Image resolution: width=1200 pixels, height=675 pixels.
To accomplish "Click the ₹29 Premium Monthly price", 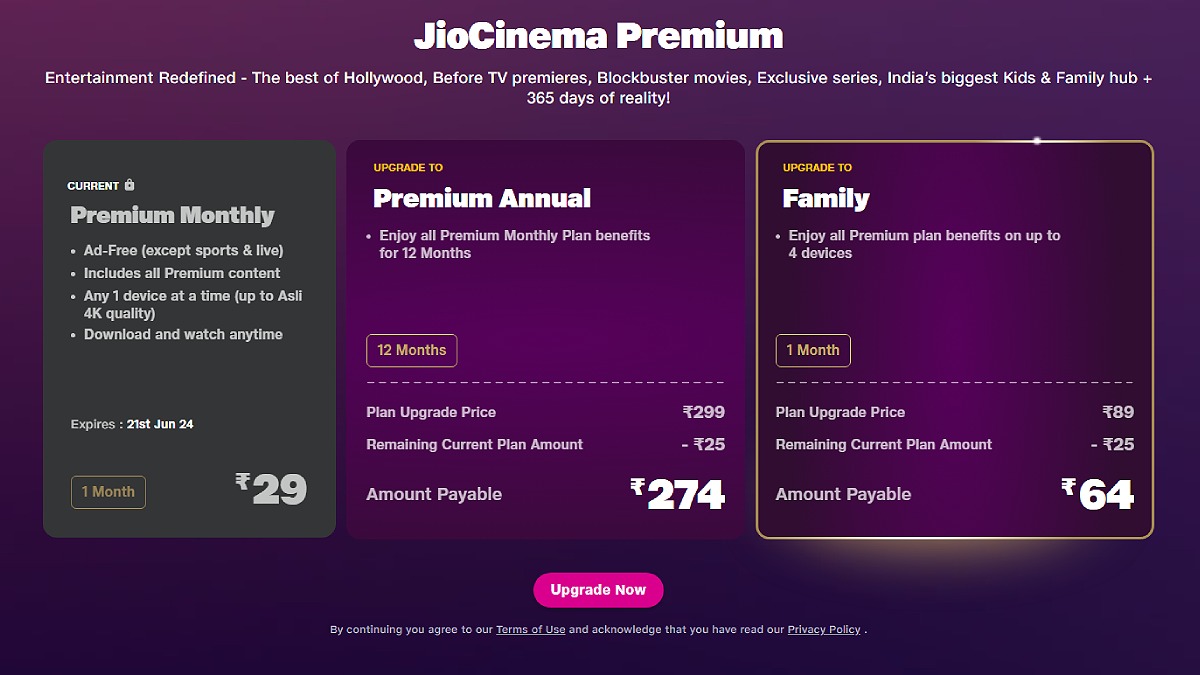I will coord(271,489).
